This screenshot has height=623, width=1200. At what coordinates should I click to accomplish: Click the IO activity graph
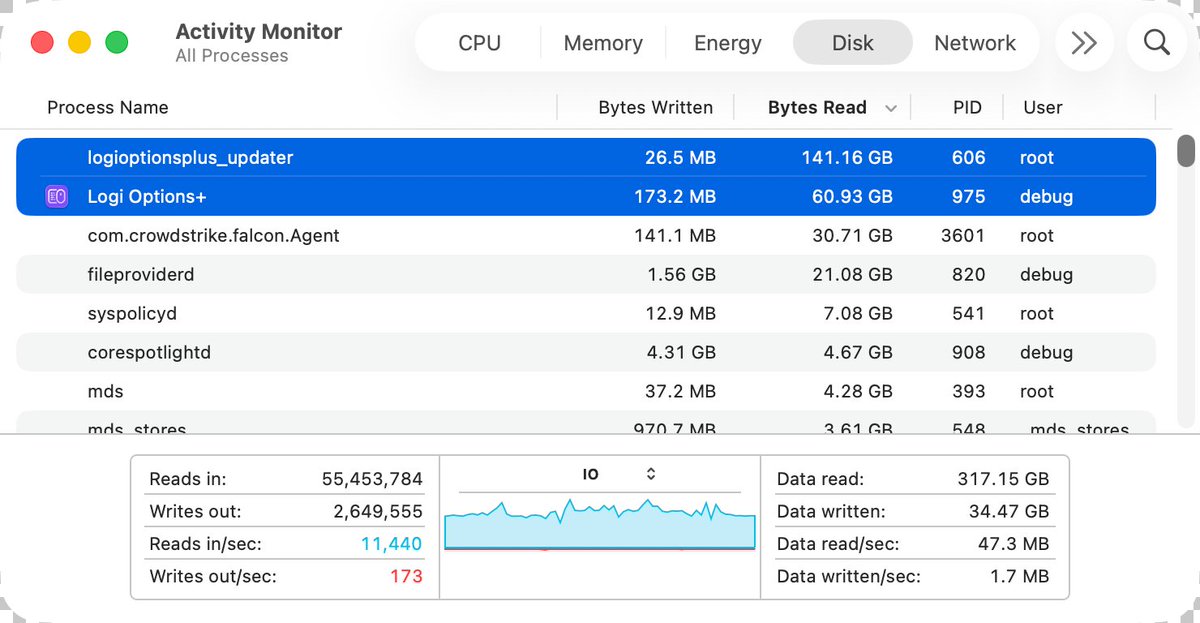(x=600, y=523)
